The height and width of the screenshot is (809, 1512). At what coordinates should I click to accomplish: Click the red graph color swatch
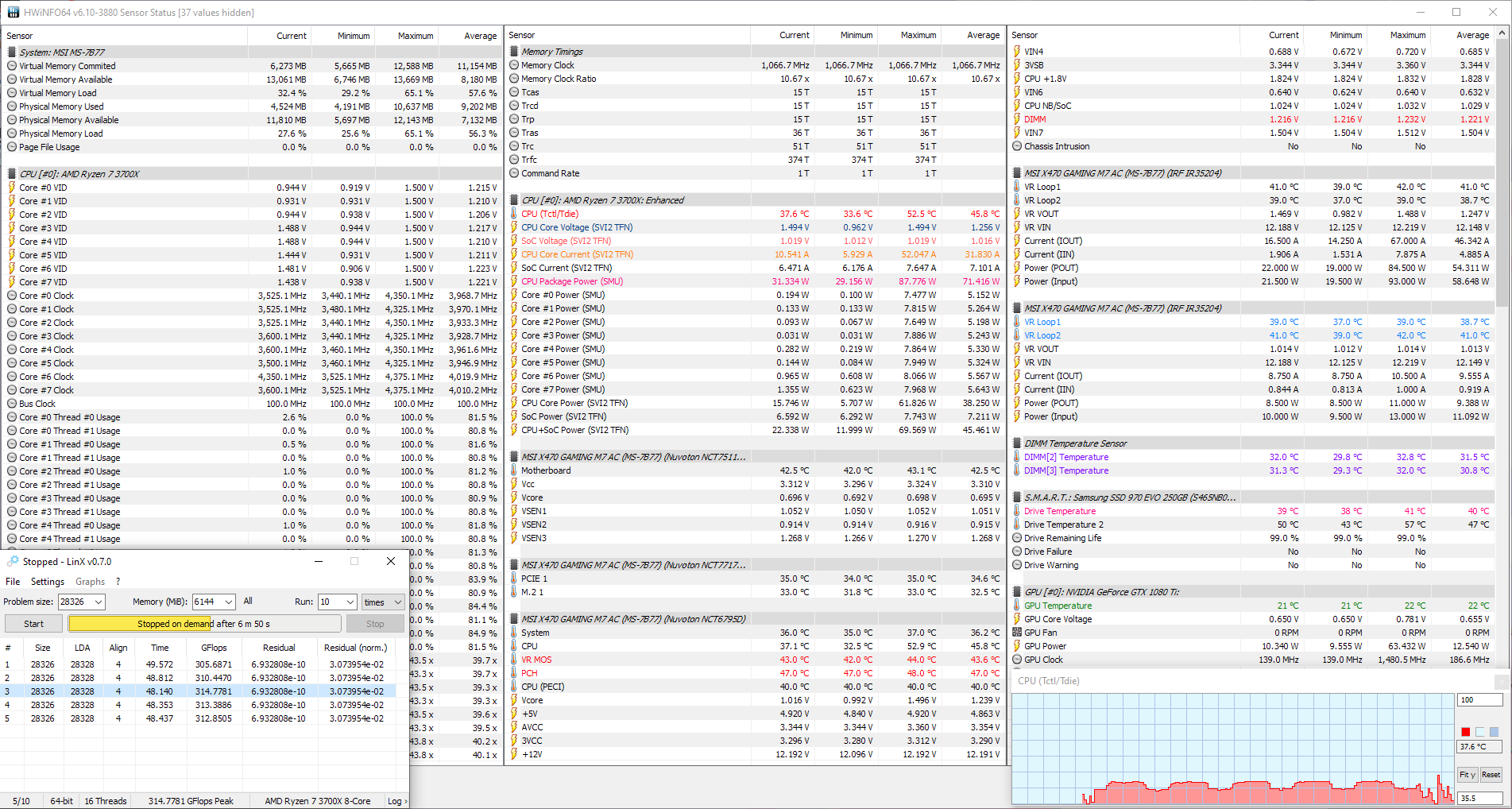pyautogui.click(x=1466, y=732)
